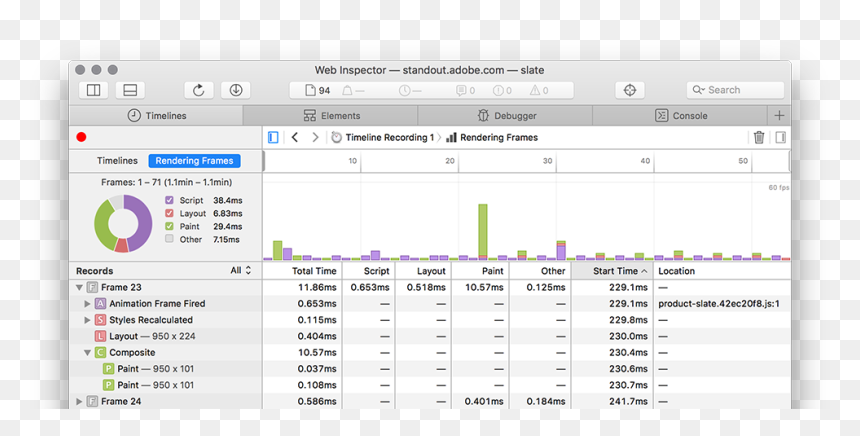Collapse the Frame 23 row
Viewport: 860px width, 436px height.
click(79, 287)
